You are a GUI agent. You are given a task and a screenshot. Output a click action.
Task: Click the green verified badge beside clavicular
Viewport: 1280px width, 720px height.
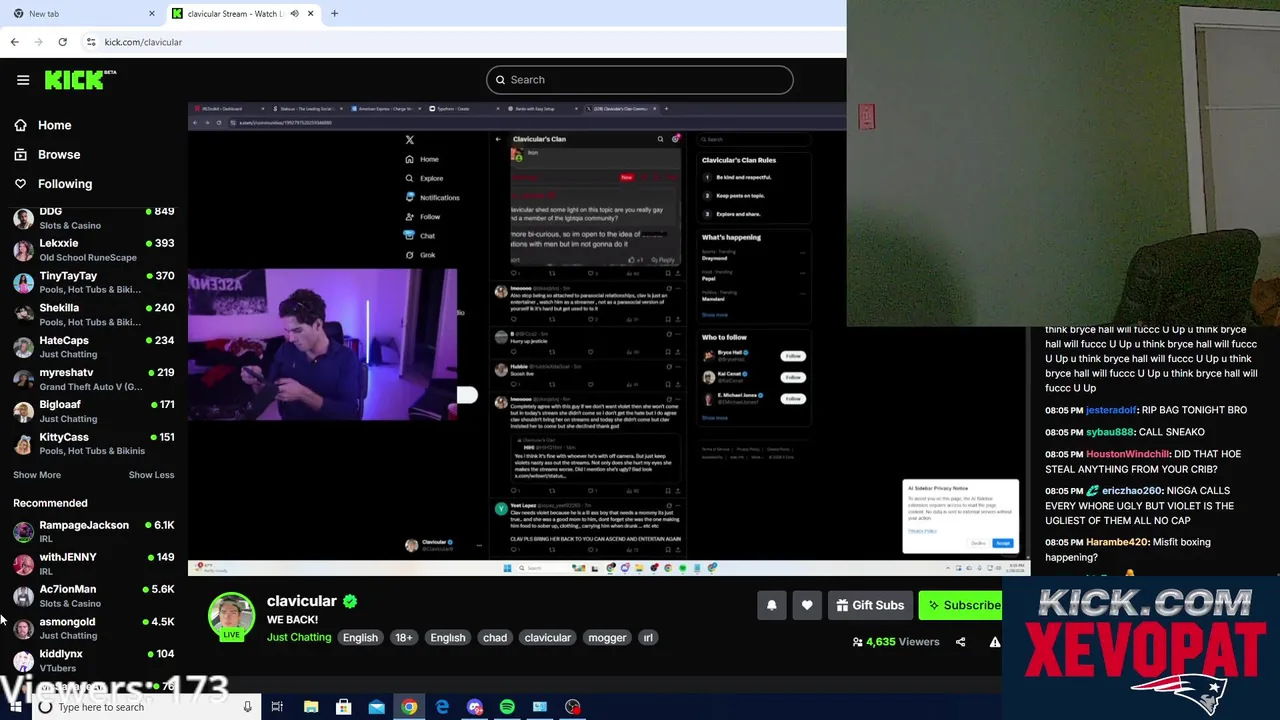pos(350,601)
